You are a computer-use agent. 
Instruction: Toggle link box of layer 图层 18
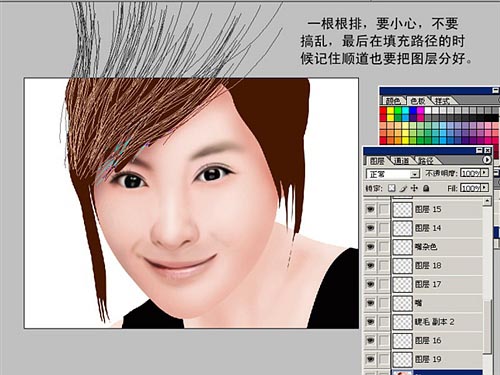pos(384,265)
